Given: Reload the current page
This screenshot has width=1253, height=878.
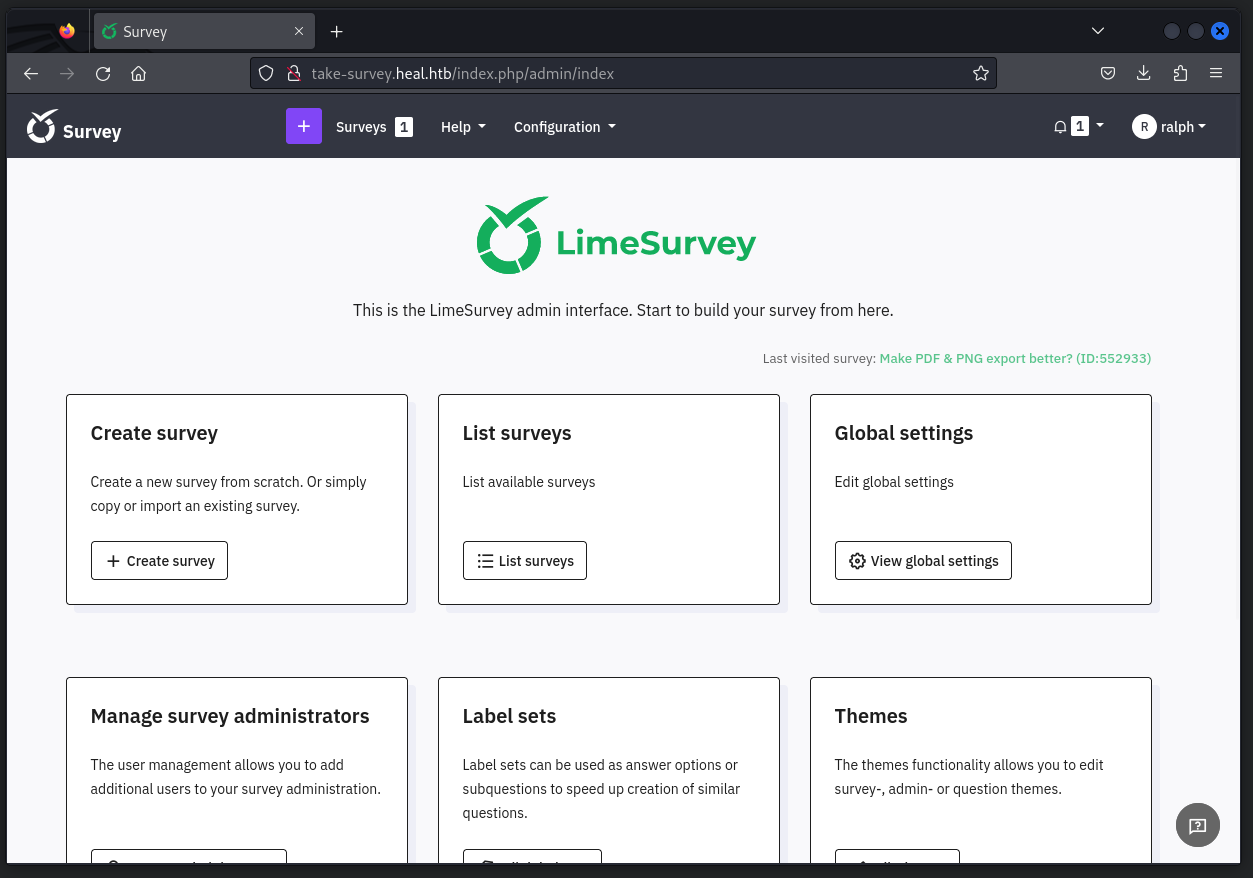Looking at the screenshot, I should click(103, 73).
